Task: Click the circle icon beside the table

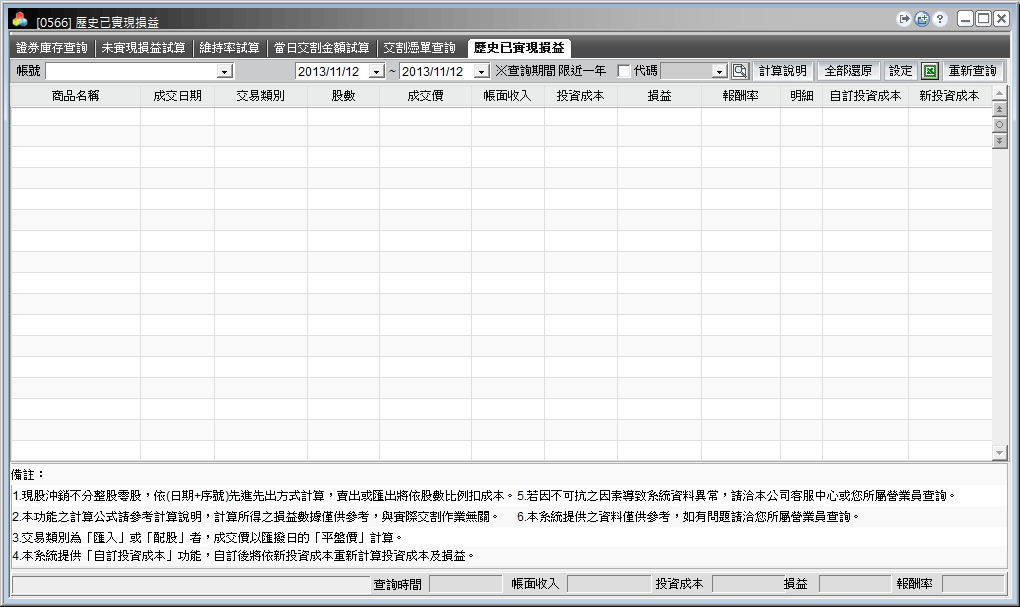Action: click(999, 125)
